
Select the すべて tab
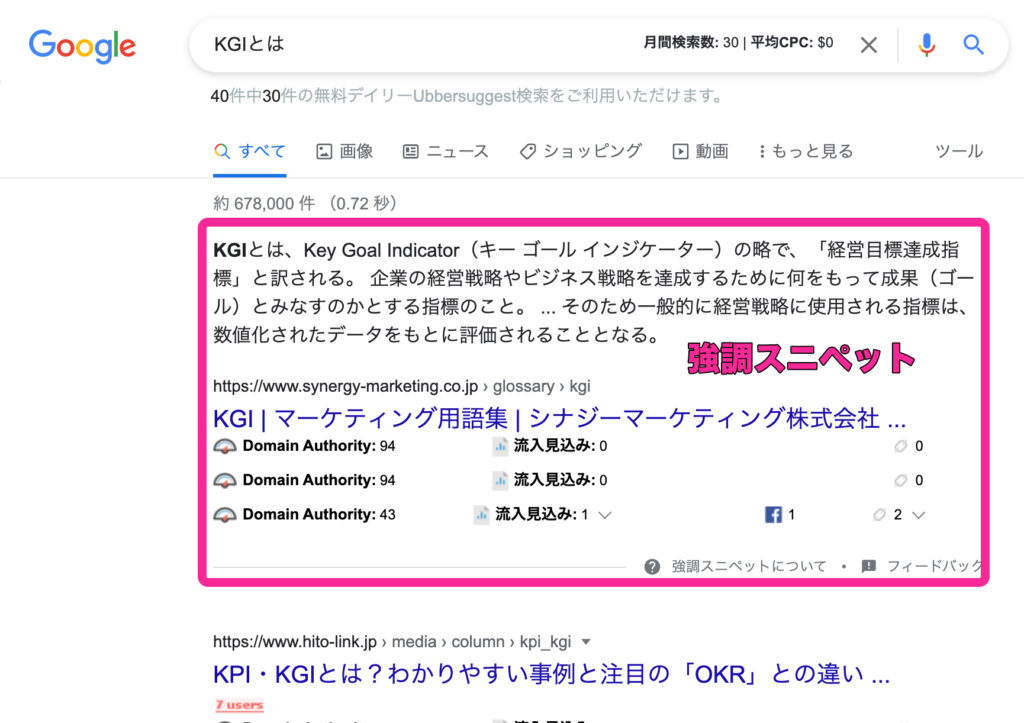point(249,152)
